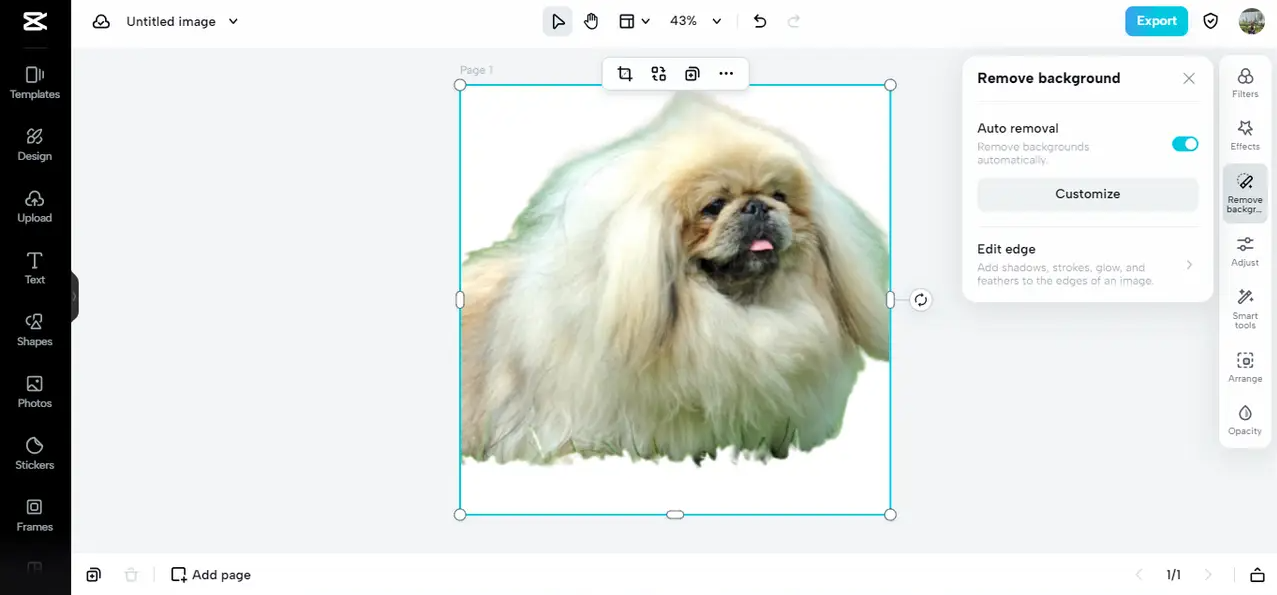Click the rotate handle beside the image
This screenshot has height=595, width=1277.
pos(921,300)
